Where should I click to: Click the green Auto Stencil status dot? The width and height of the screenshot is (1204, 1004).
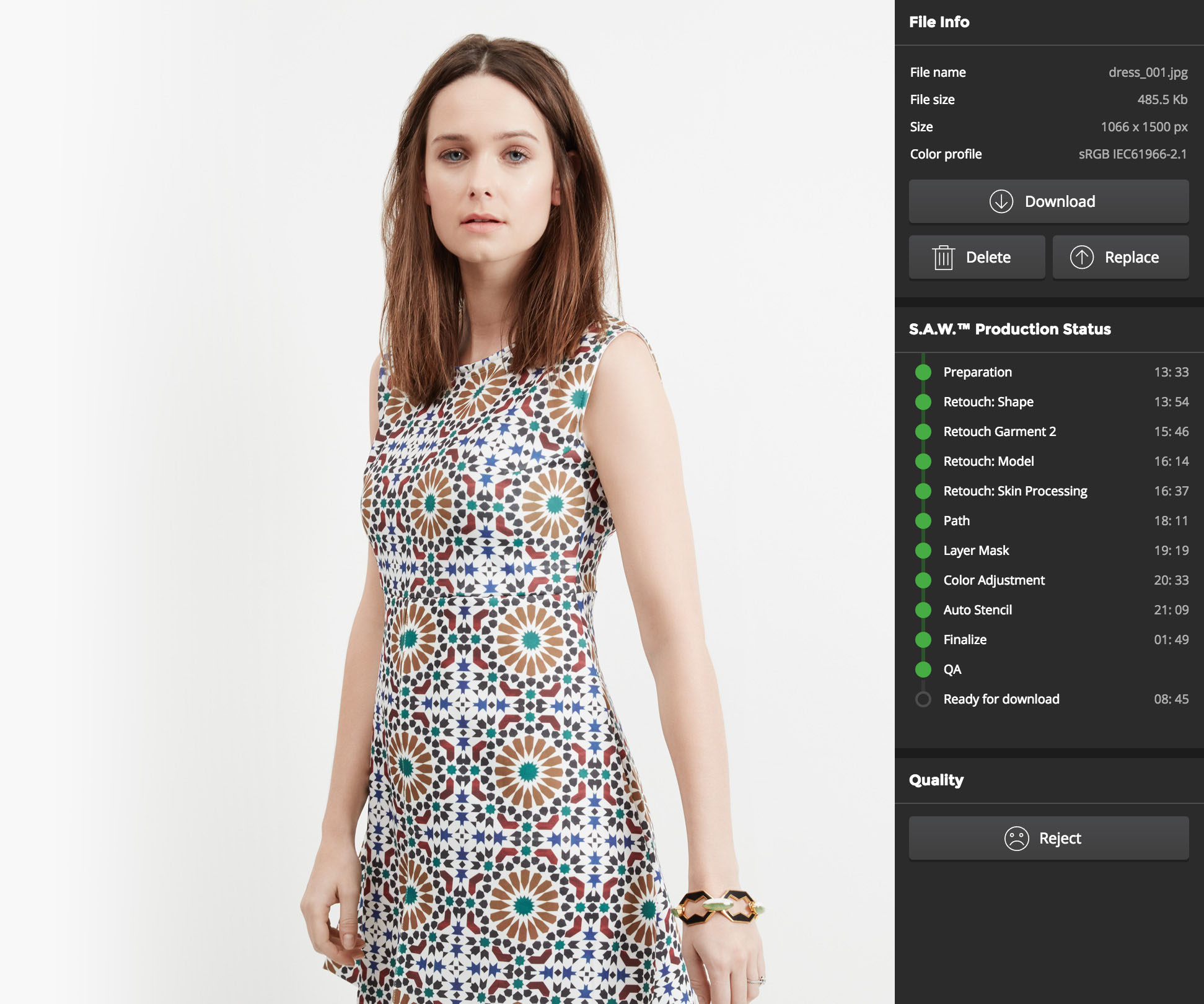[923, 610]
